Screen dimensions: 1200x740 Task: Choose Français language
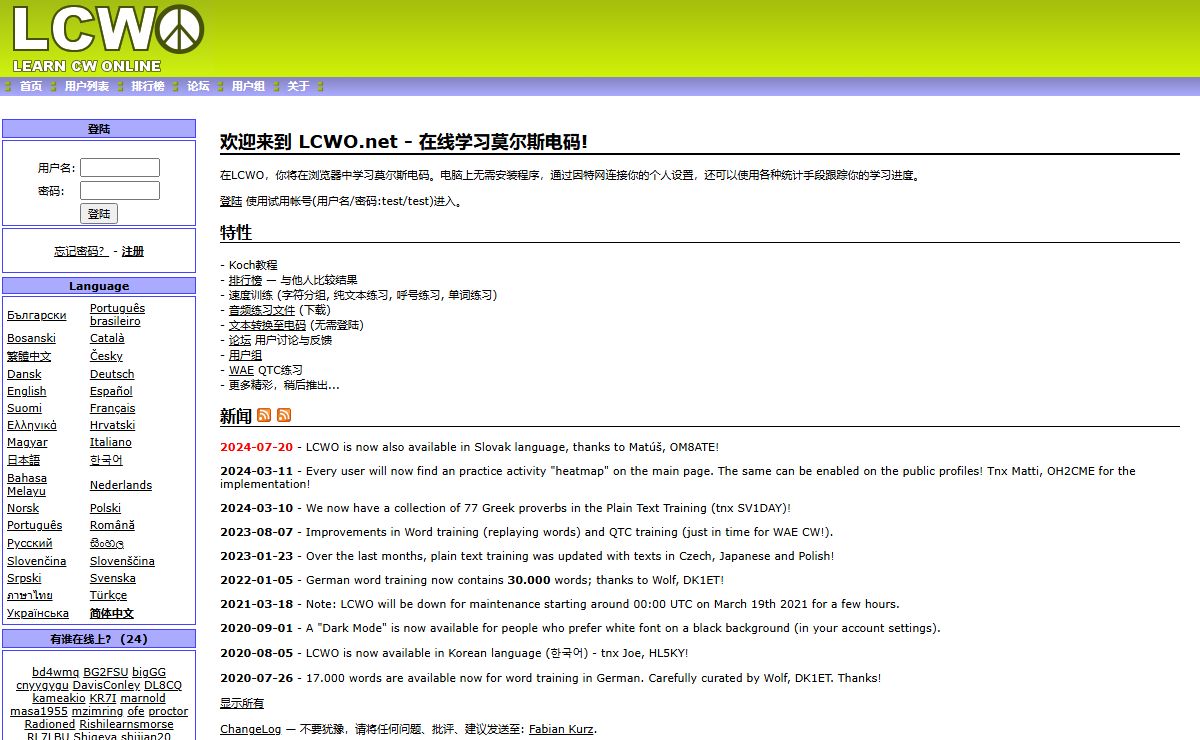tap(112, 408)
